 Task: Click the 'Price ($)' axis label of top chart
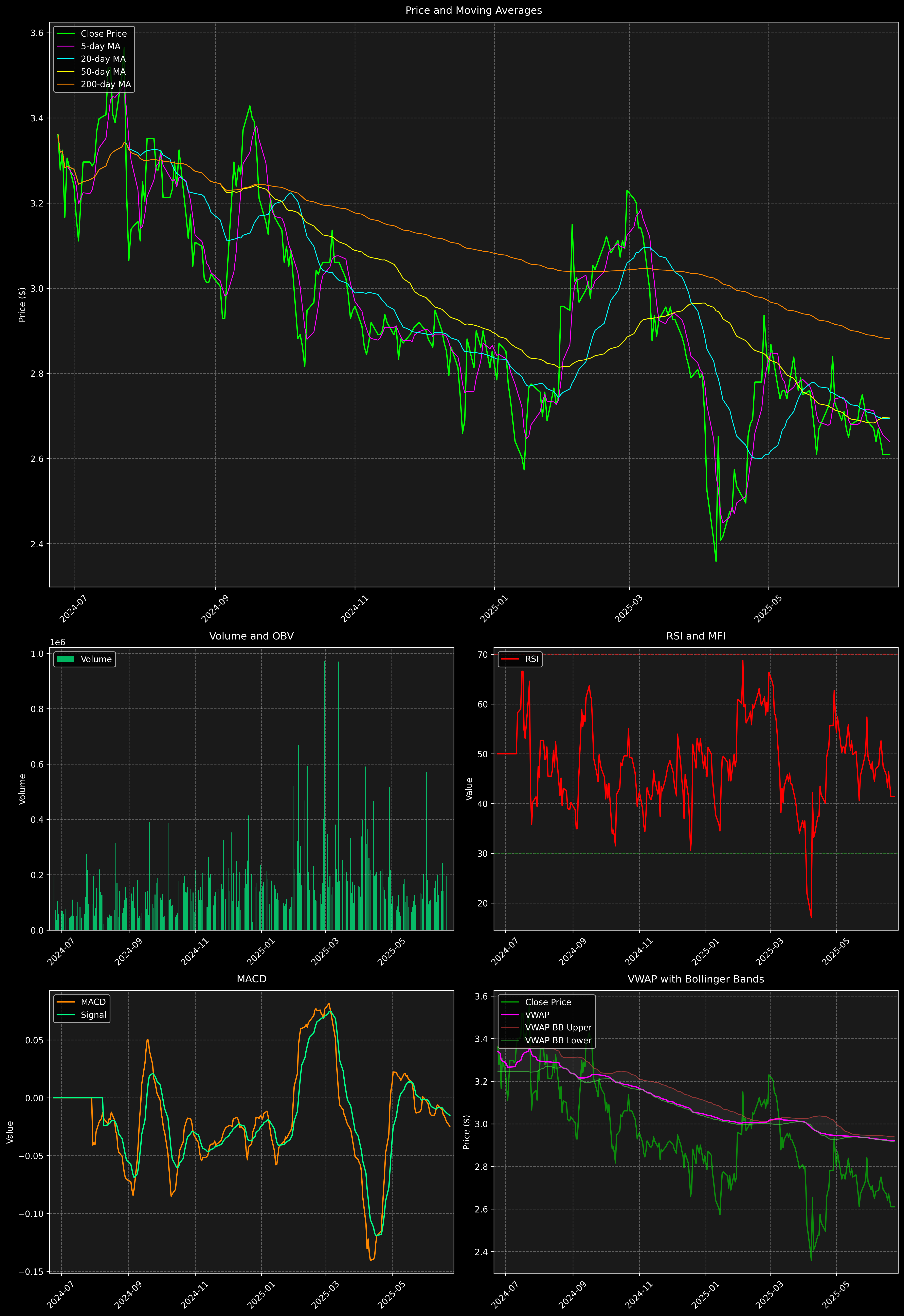pyautogui.click(x=22, y=305)
